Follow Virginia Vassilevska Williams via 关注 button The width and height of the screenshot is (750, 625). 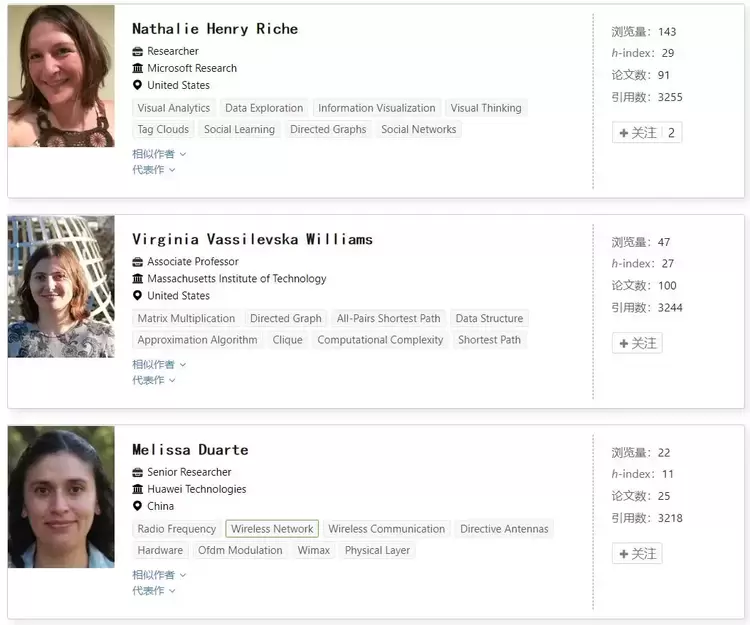[x=637, y=343]
